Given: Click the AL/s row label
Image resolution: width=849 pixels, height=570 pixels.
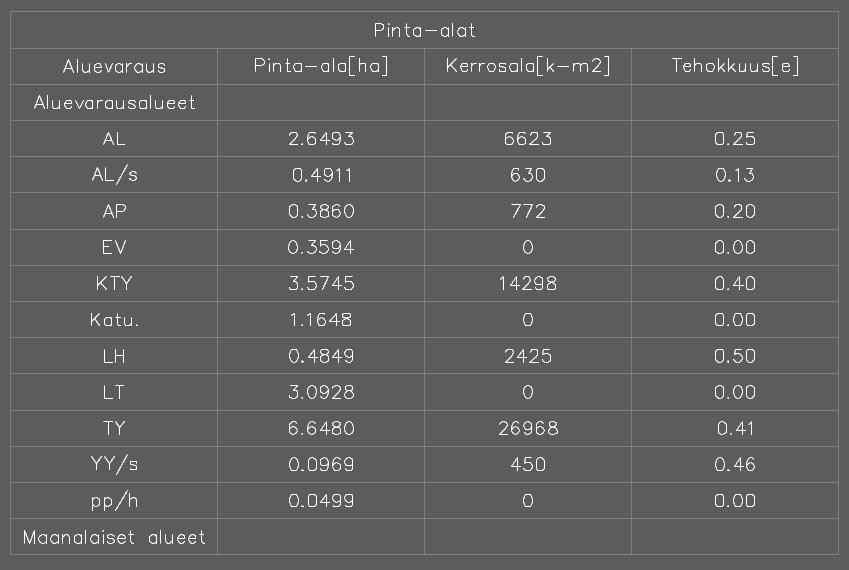Looking at the screenshot, I should (x=114, y=175).
